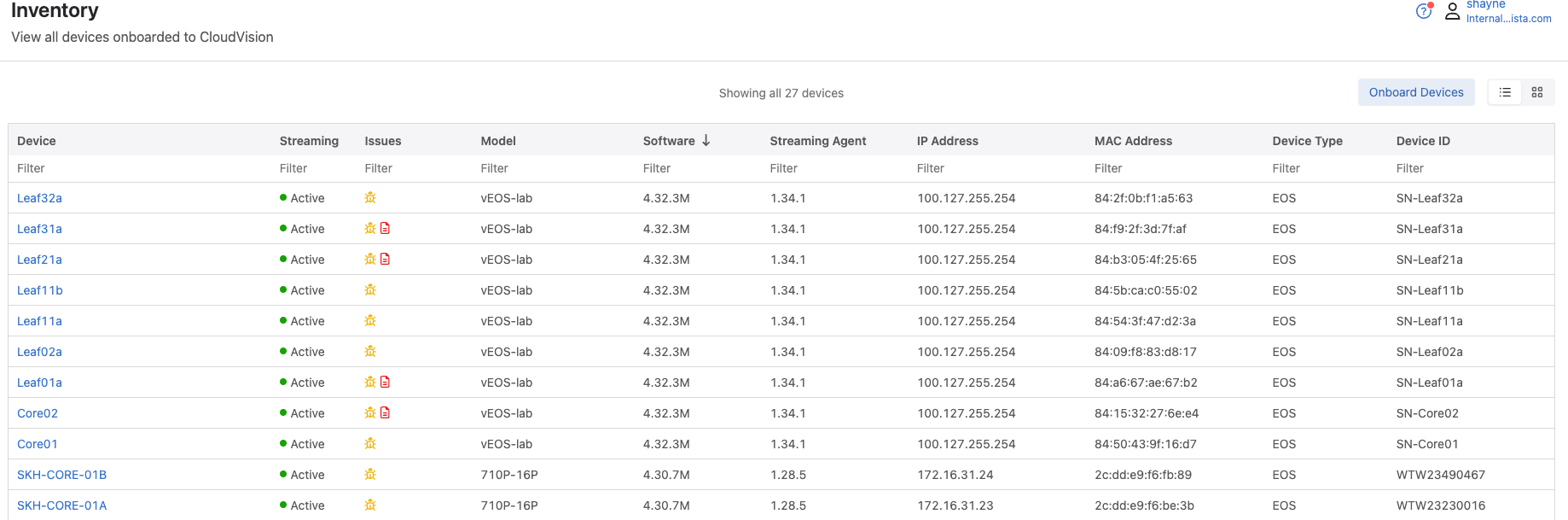Click red document issue icon for Leaf01a
The height and width of the screenshot is (520, 1568).
(386, 383)
